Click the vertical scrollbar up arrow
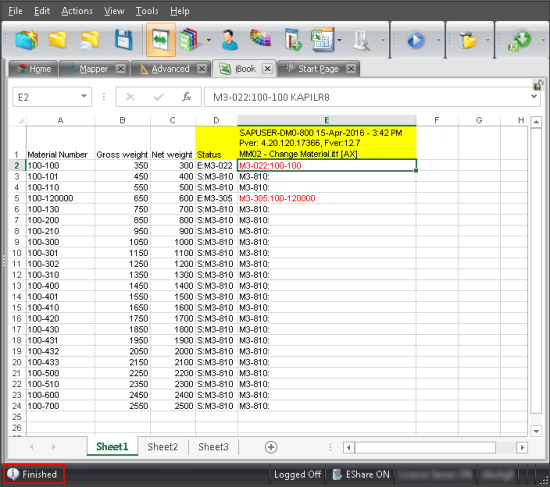Viewport: 550px width, 487px height. [536, 122]
